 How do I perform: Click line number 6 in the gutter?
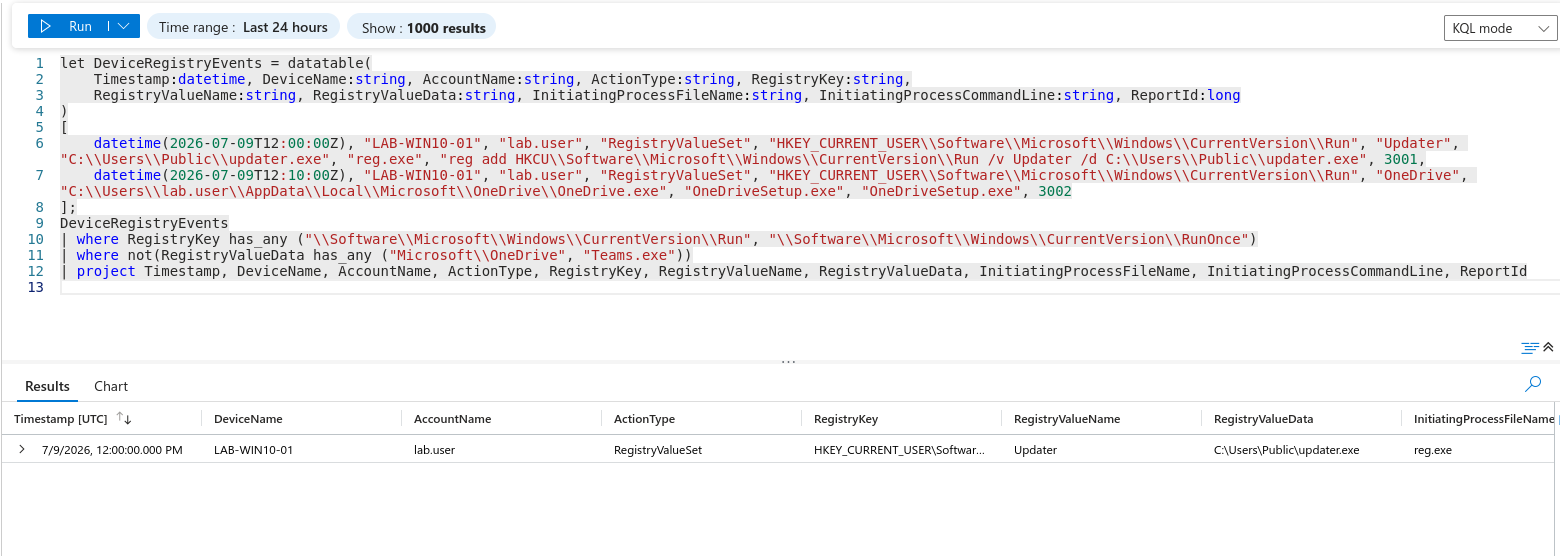click(x=39, y=143)
